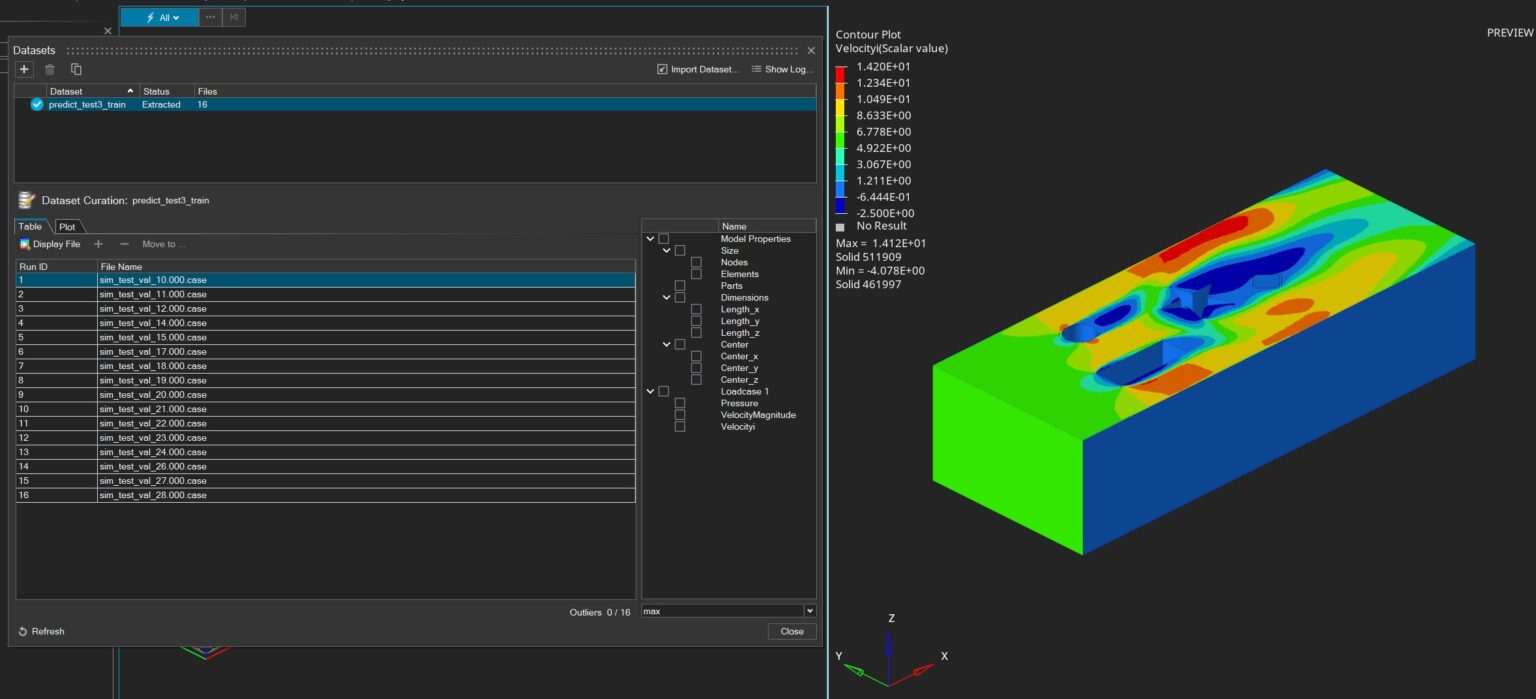This screenshot has width=1536, height=699.
Task: Check the VelocityMagnitude checkbox
Action: (680, 415)
